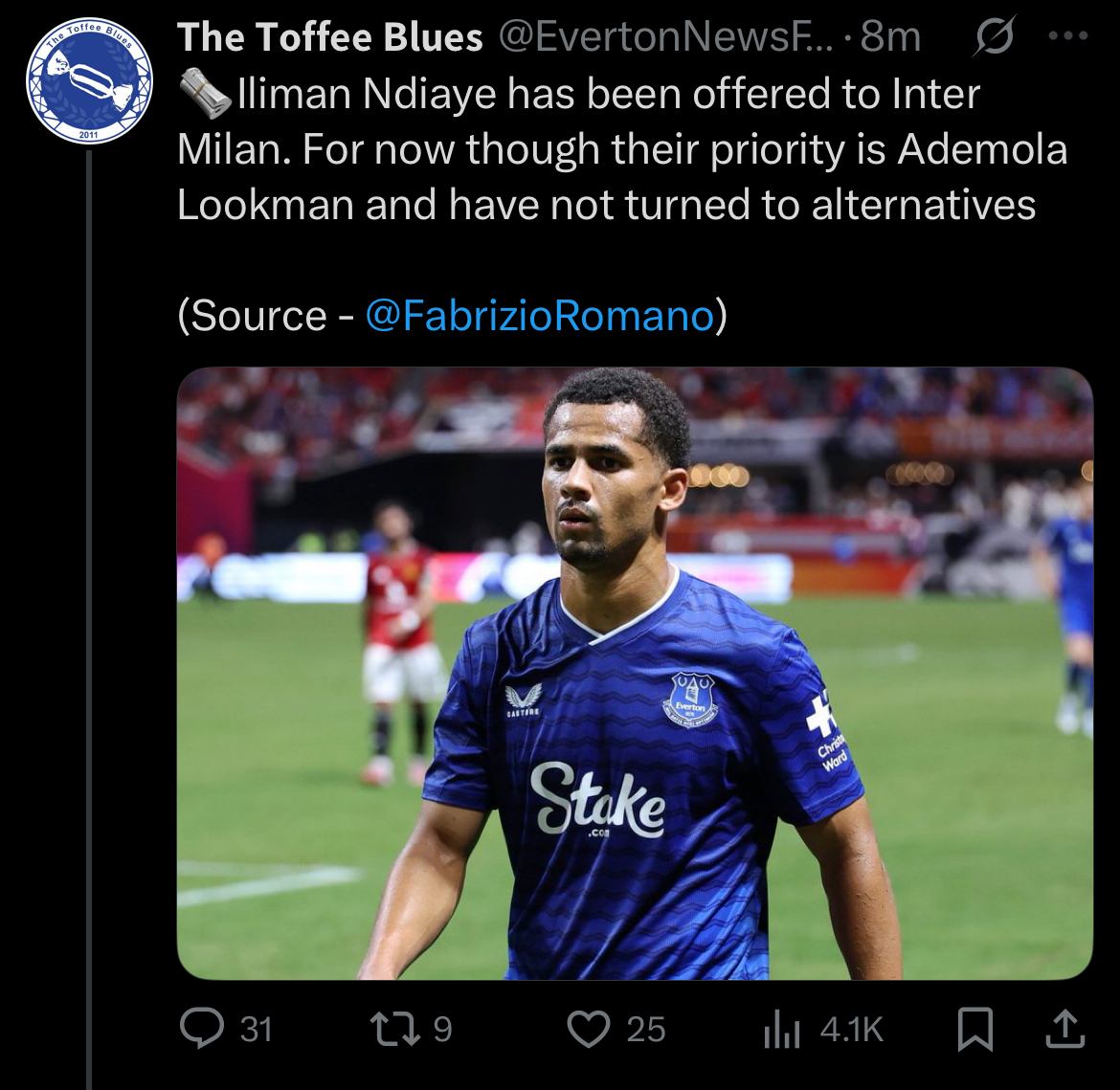Open the three-dot more options menu
The image size is (1120, 1090).
1068,37
